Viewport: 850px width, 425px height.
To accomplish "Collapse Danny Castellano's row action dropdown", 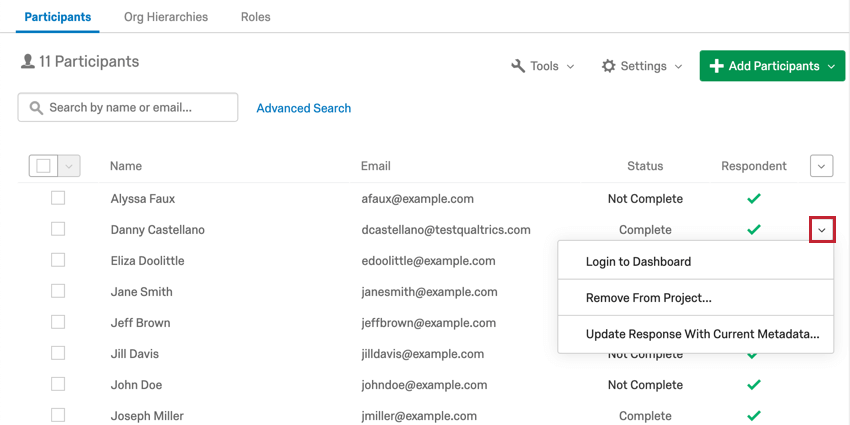I will click(822, 230).
